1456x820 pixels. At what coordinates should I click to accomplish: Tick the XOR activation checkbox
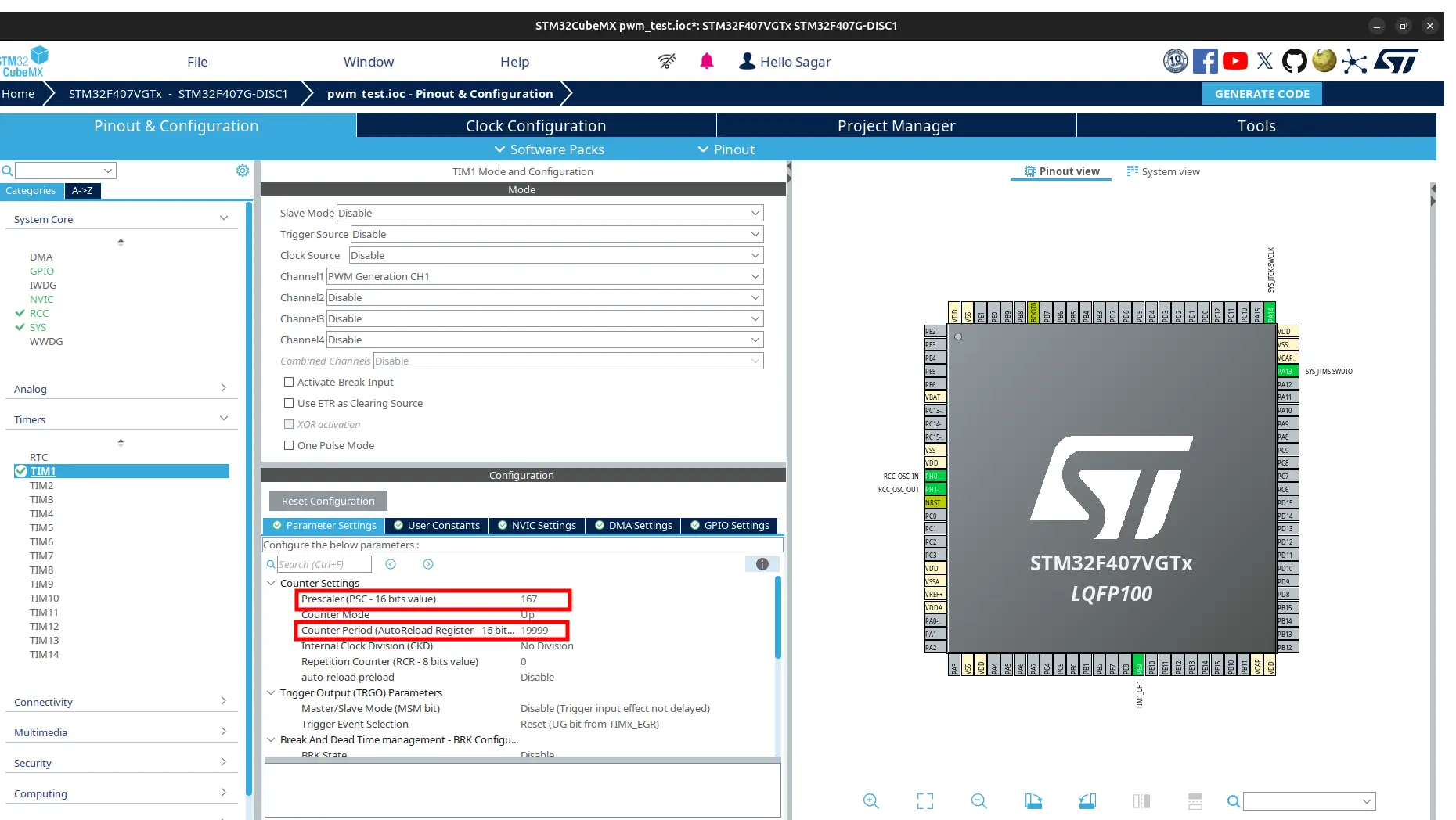point(289,424)
